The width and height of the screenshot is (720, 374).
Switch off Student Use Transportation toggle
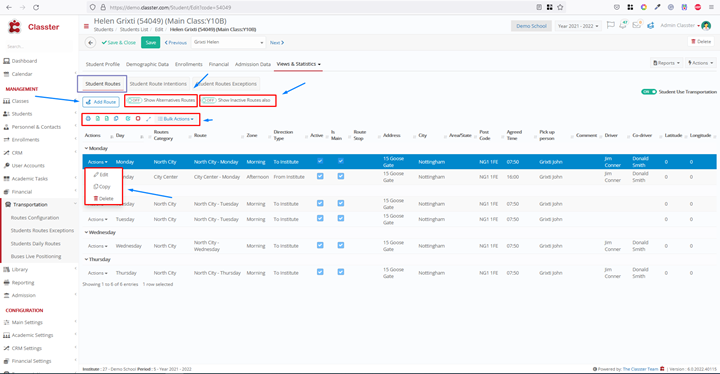point(649,92)
